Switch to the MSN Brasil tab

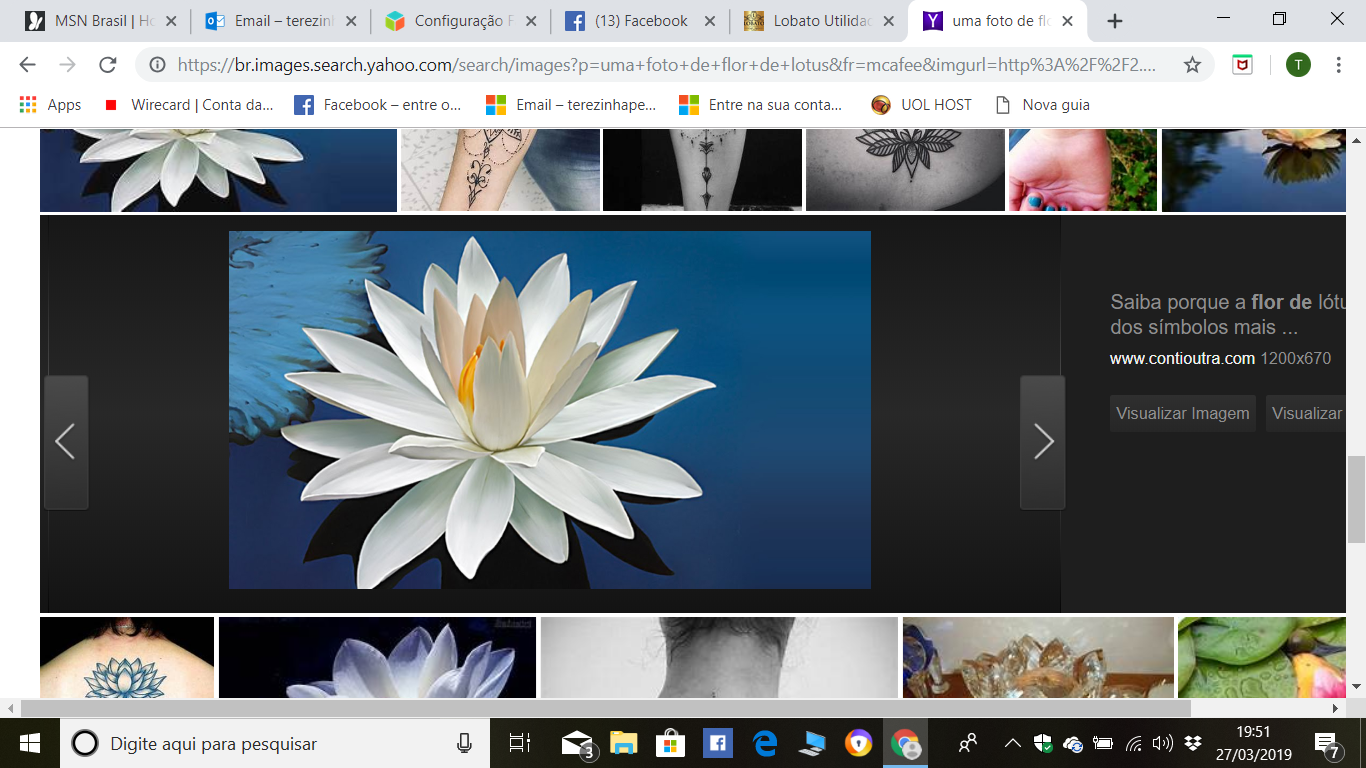101,21
